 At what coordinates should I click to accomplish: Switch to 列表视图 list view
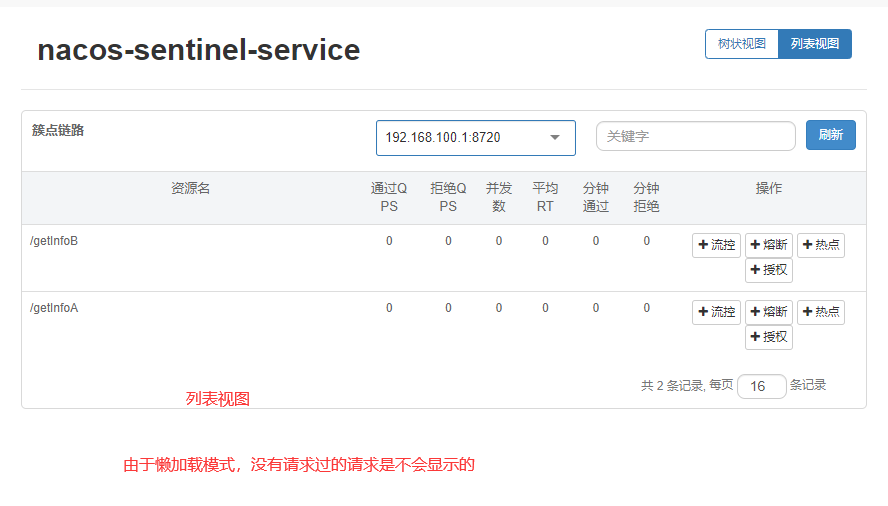coord(815,44)
